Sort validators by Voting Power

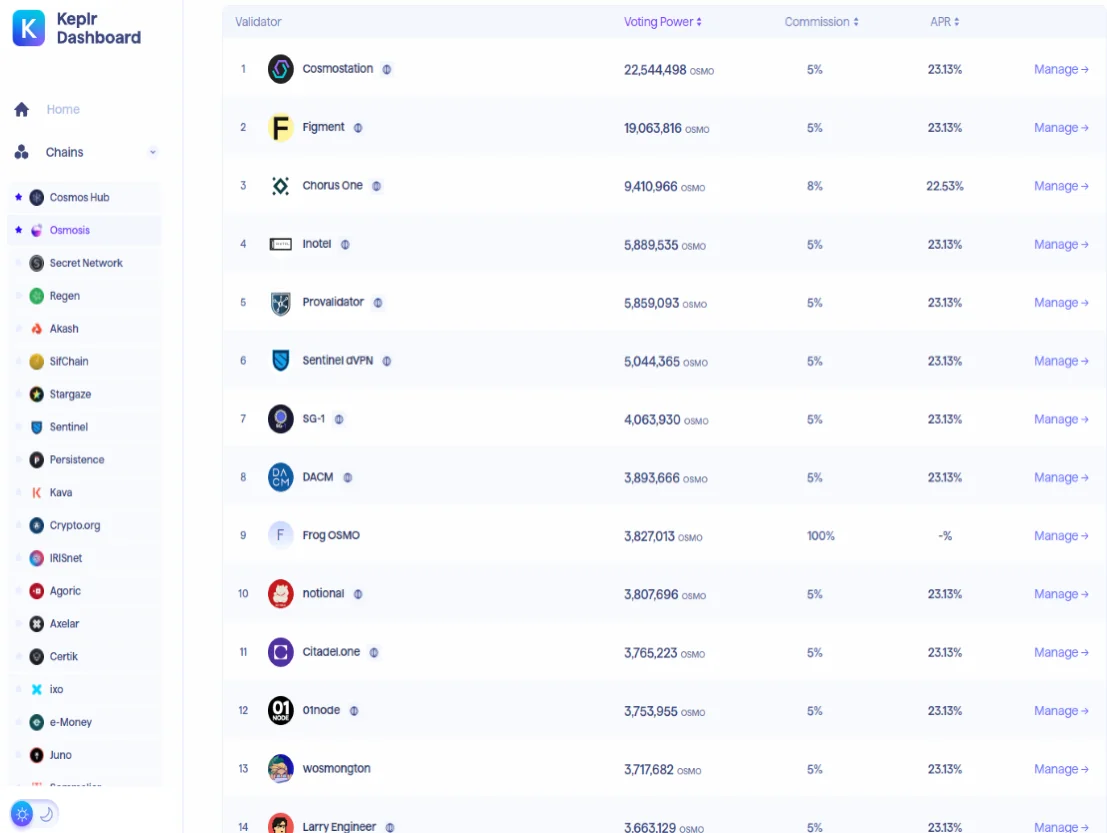pos(662,22)
